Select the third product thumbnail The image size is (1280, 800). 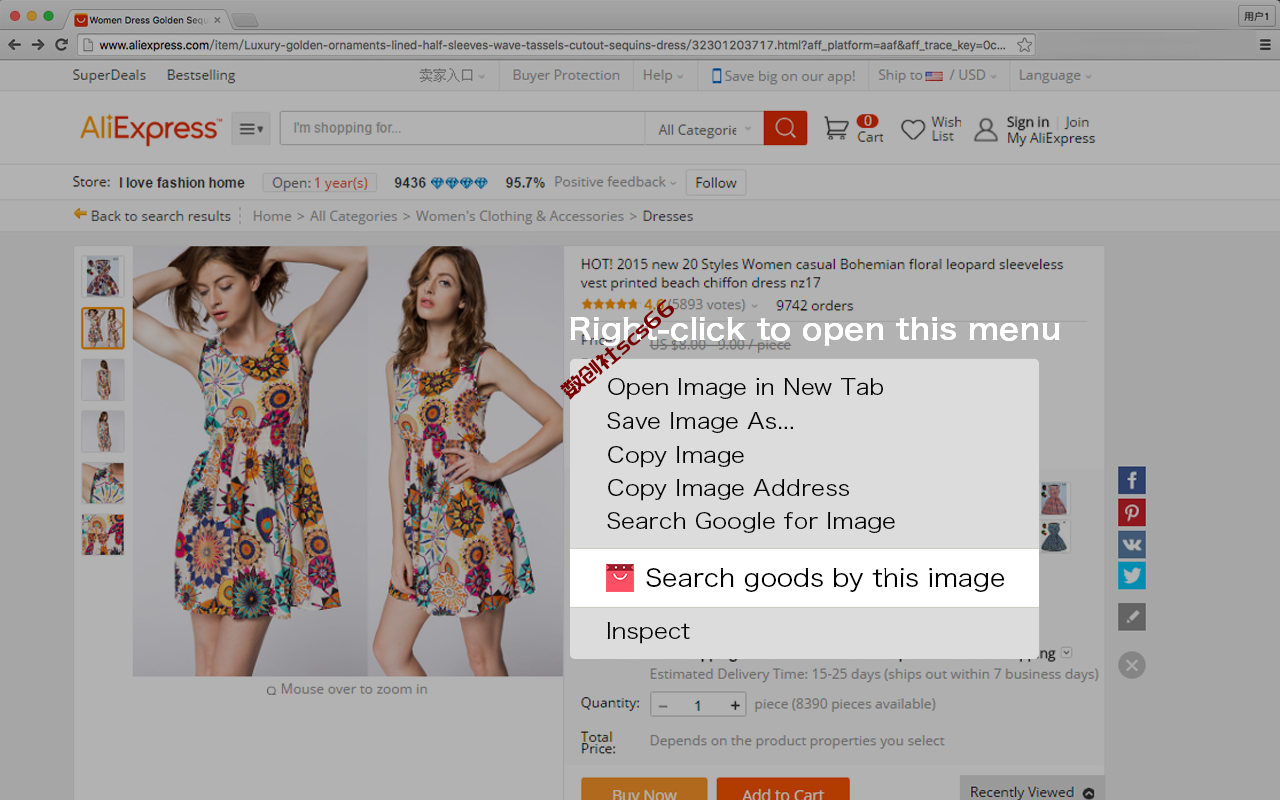pos(103,380)
